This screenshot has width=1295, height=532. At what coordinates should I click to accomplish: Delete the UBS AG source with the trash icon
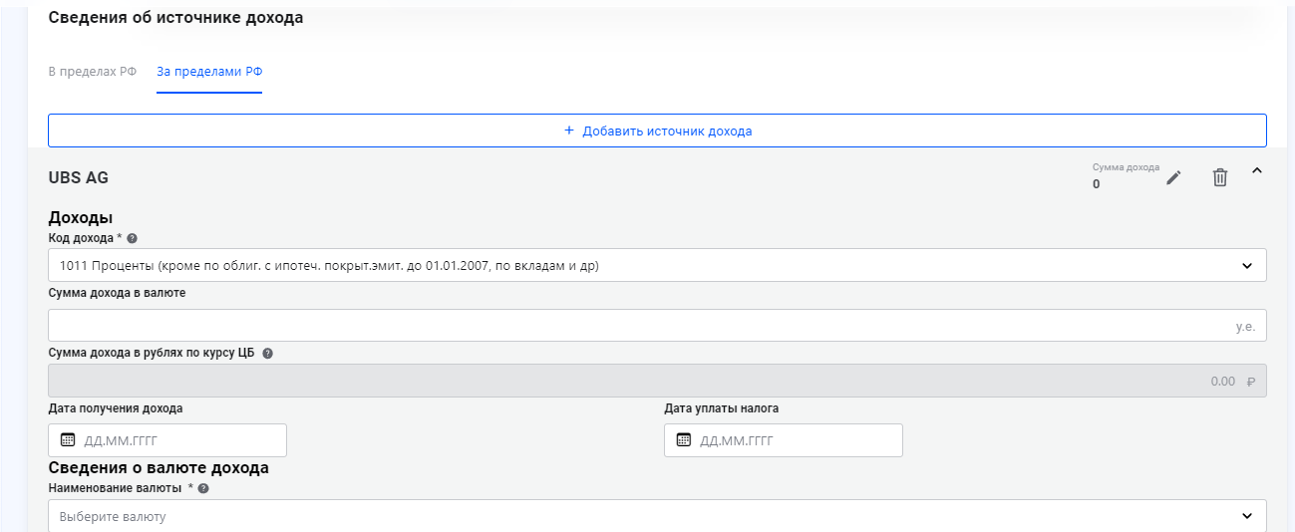click(1219, 178)
